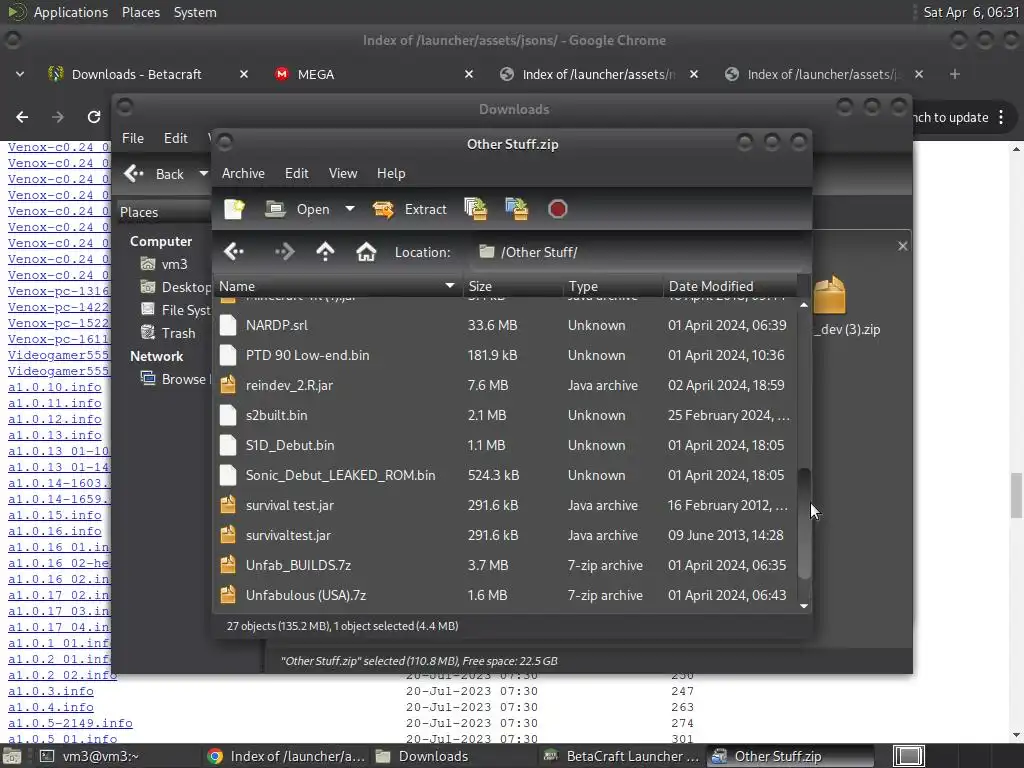Open the Help menu
Viewport: 1024px width, 768px height.
391,173
